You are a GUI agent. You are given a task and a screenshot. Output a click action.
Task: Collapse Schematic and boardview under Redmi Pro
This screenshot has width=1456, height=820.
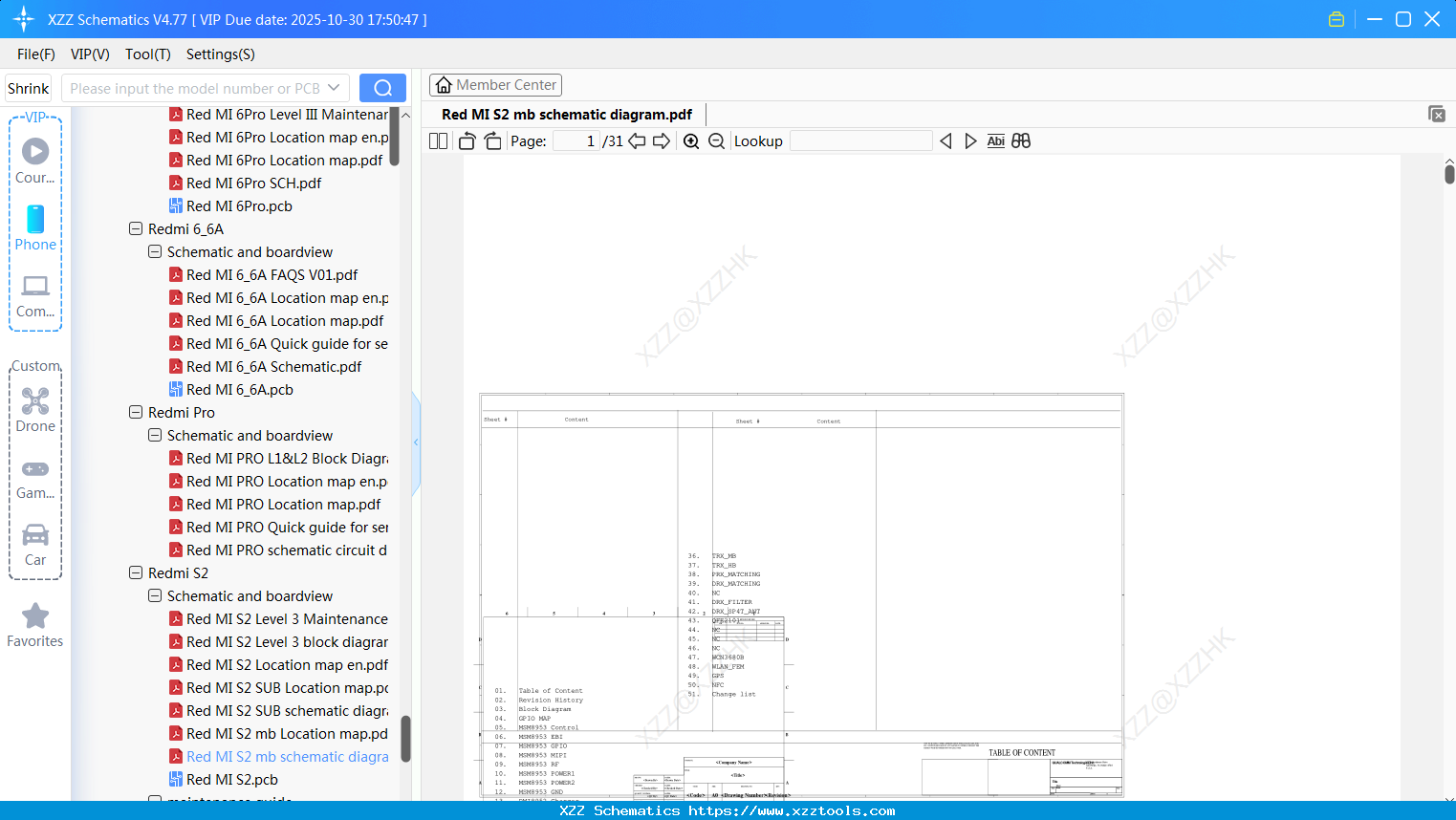point(154,435)
